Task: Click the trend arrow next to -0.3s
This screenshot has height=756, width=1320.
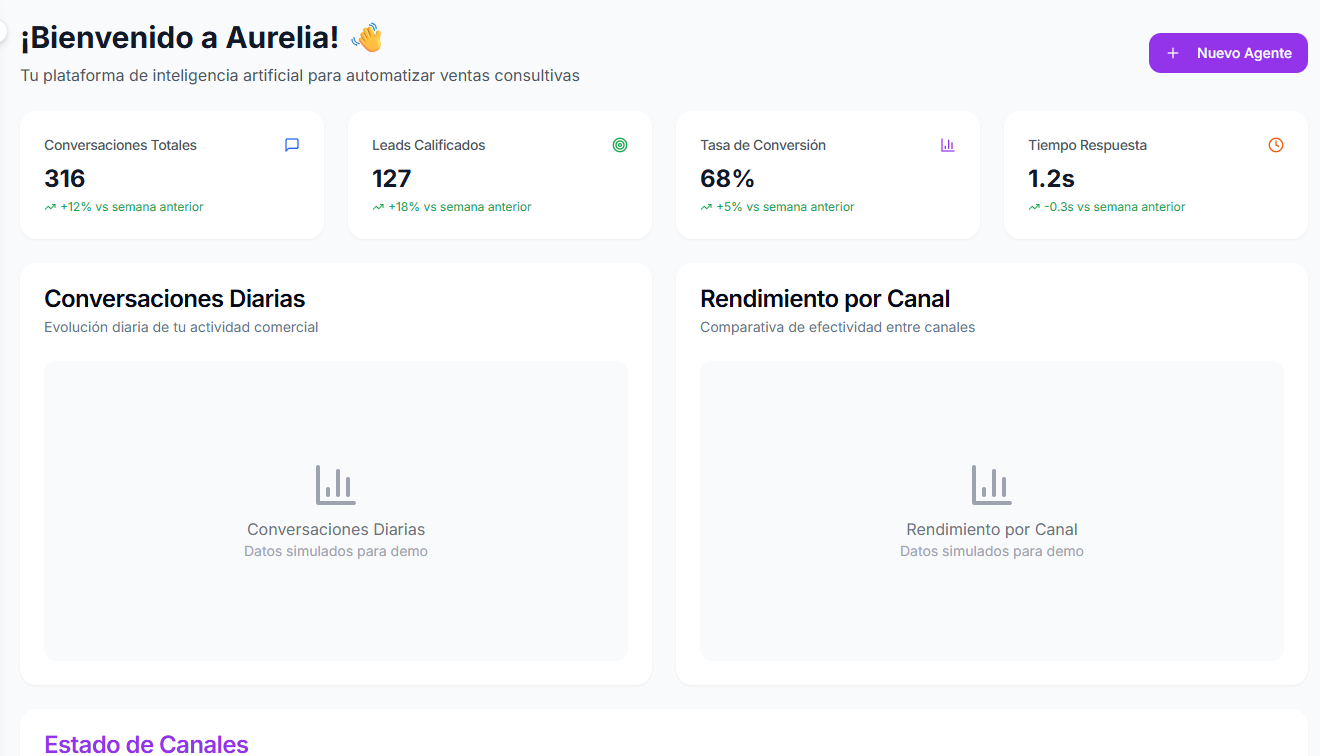Action: click(x=1034, y=207)
